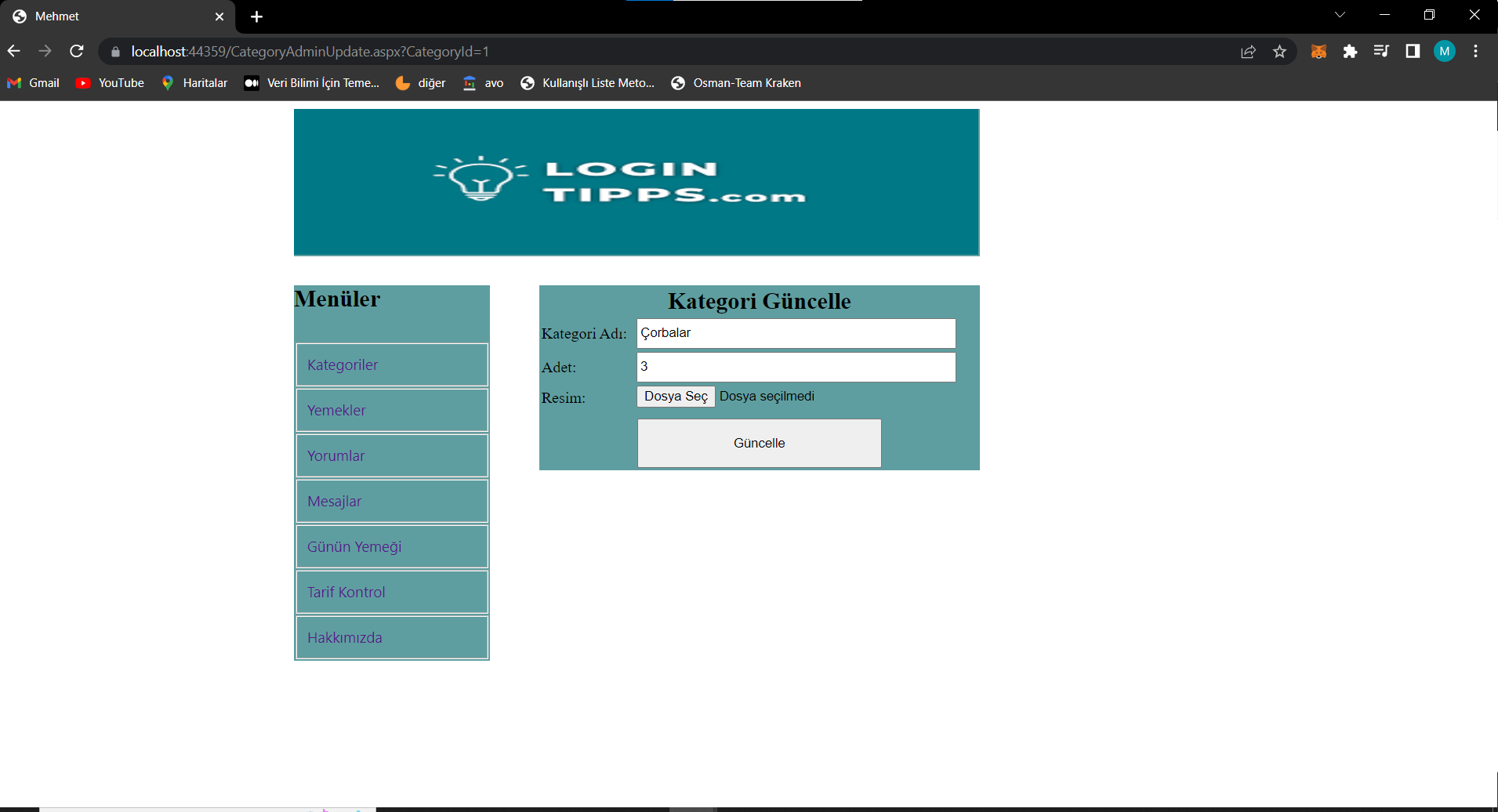Screen dimensions: 1498x812
Task: Restore down the browser window
Action: tap(1429, 15)
